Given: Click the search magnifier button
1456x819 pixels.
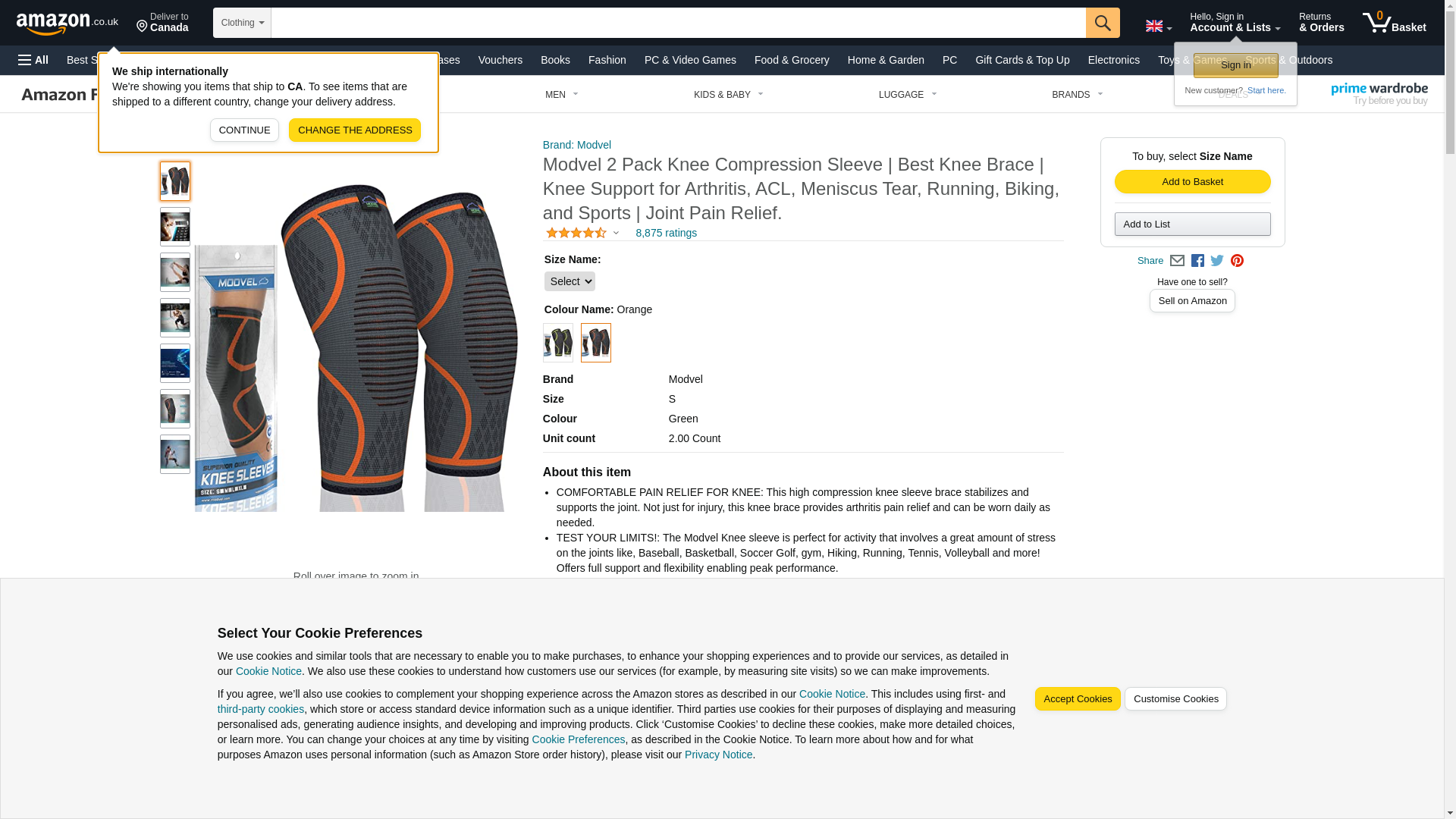Looking at the screenshot, I should coord(1103,23).
